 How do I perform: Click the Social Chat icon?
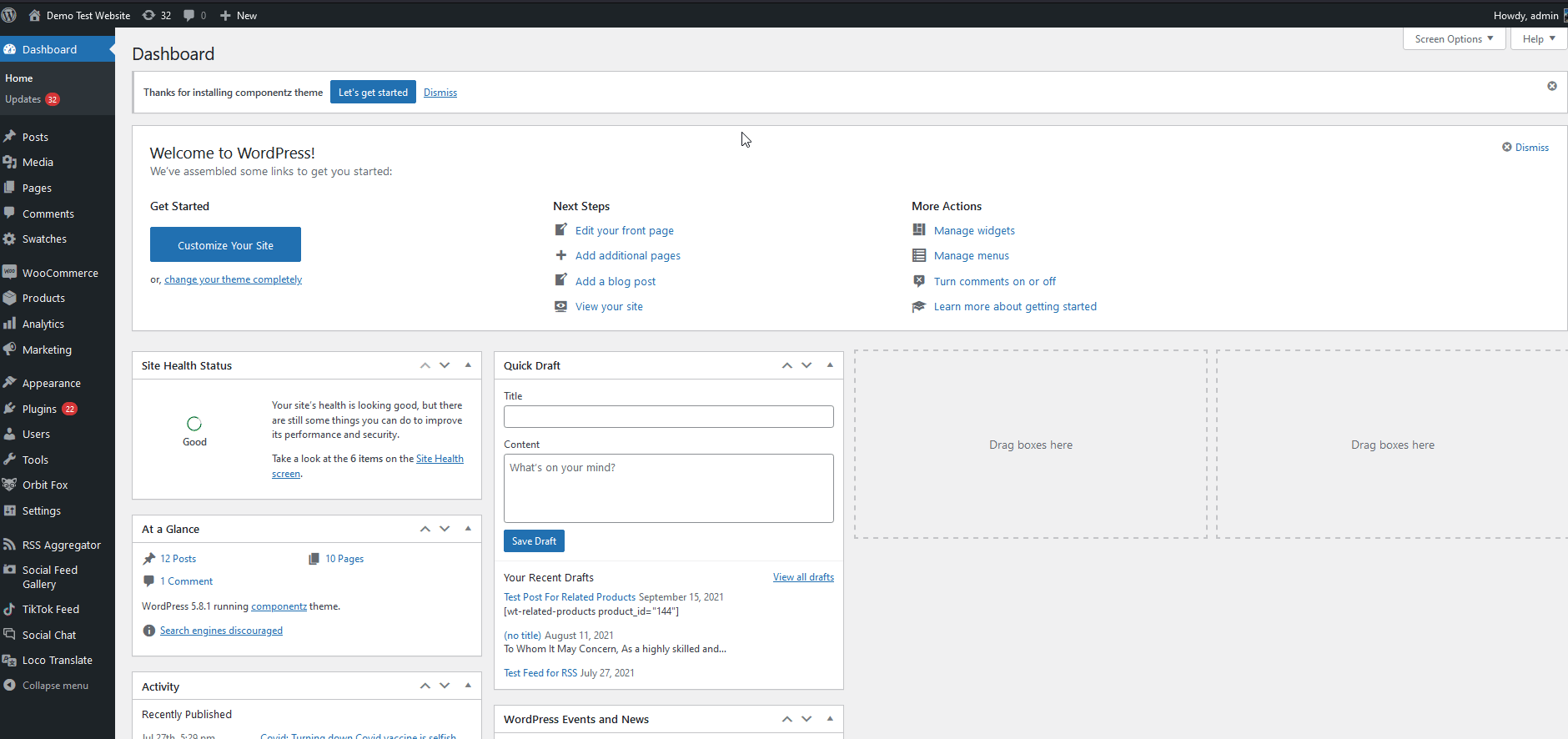[10, 634]
